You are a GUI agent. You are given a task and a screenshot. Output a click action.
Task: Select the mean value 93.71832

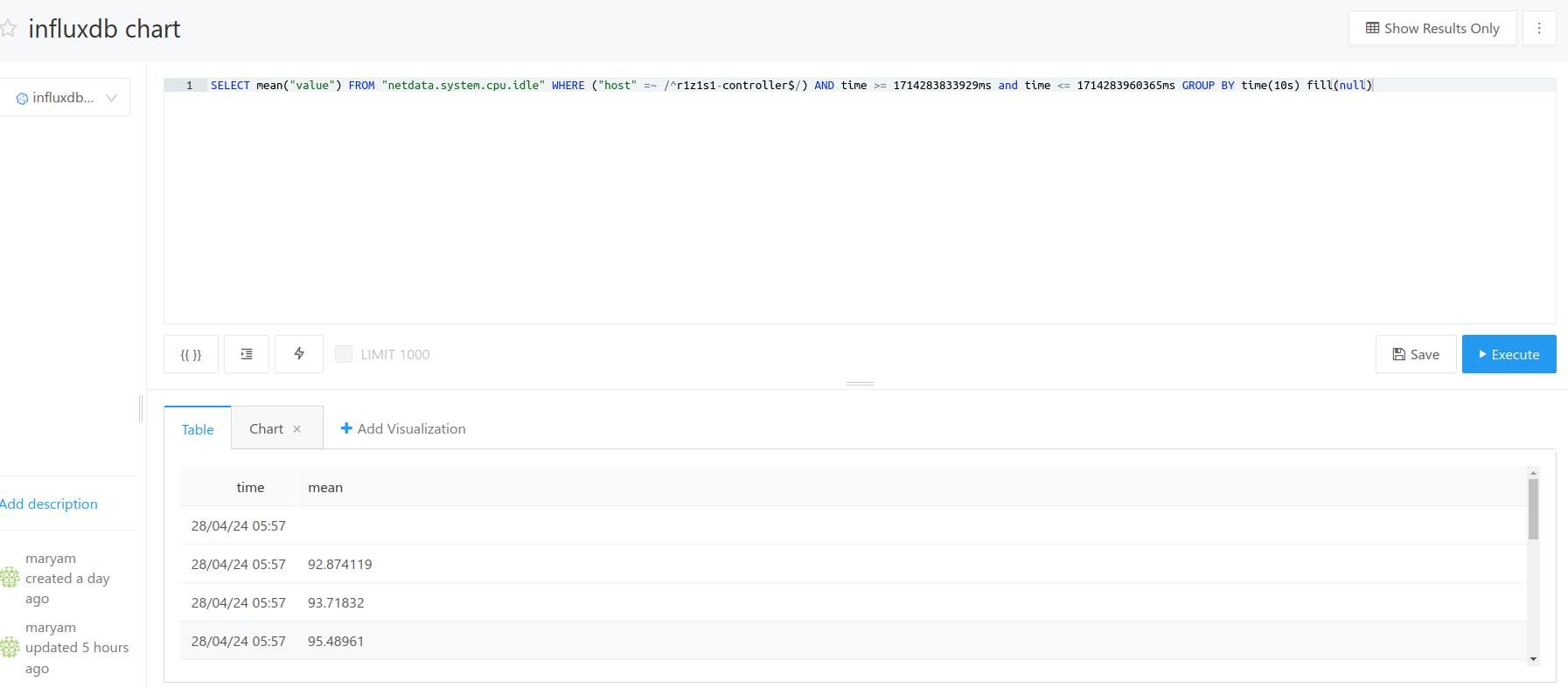(x=336, y=602)
